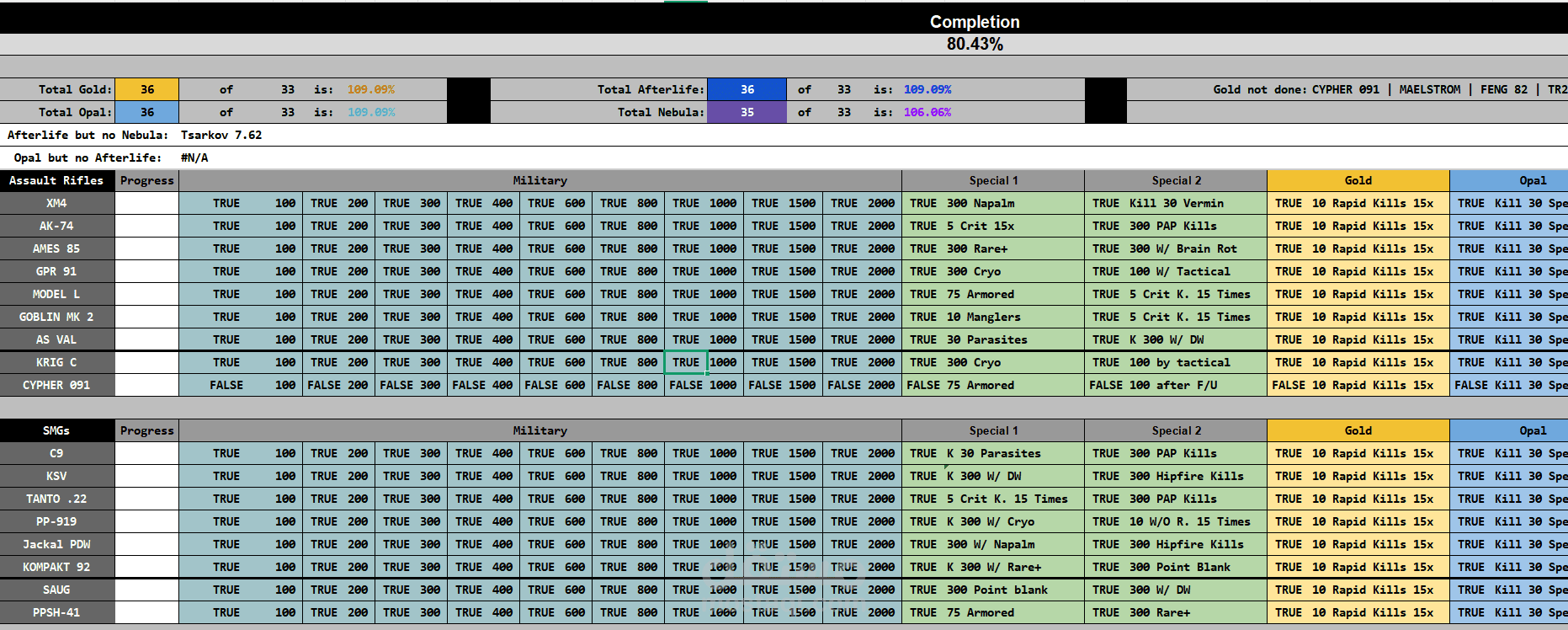This screenshot has width=1568, height=630.
Task: Click the MODEL L weapon name cell
Action: [57, 294]
